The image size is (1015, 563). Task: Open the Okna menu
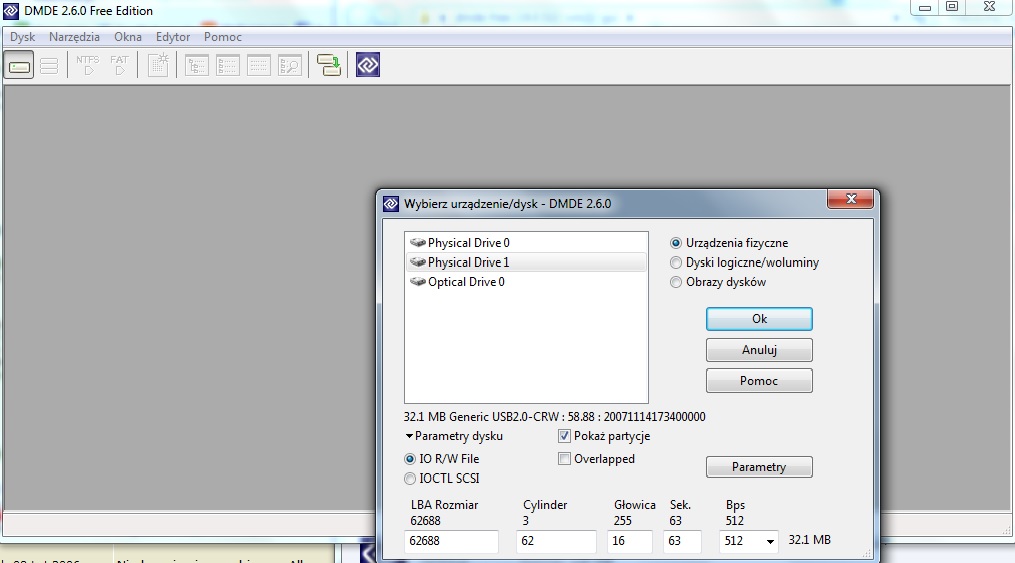(x=128, y=37)
